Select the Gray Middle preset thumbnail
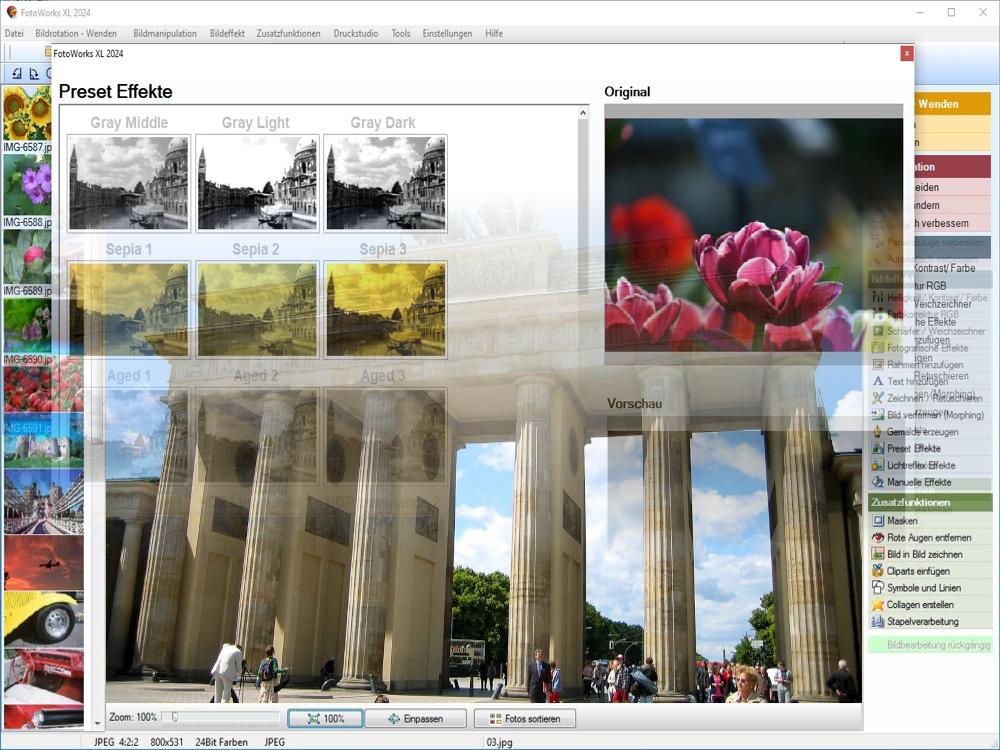The image size is (1000, 750). (129, 183)
